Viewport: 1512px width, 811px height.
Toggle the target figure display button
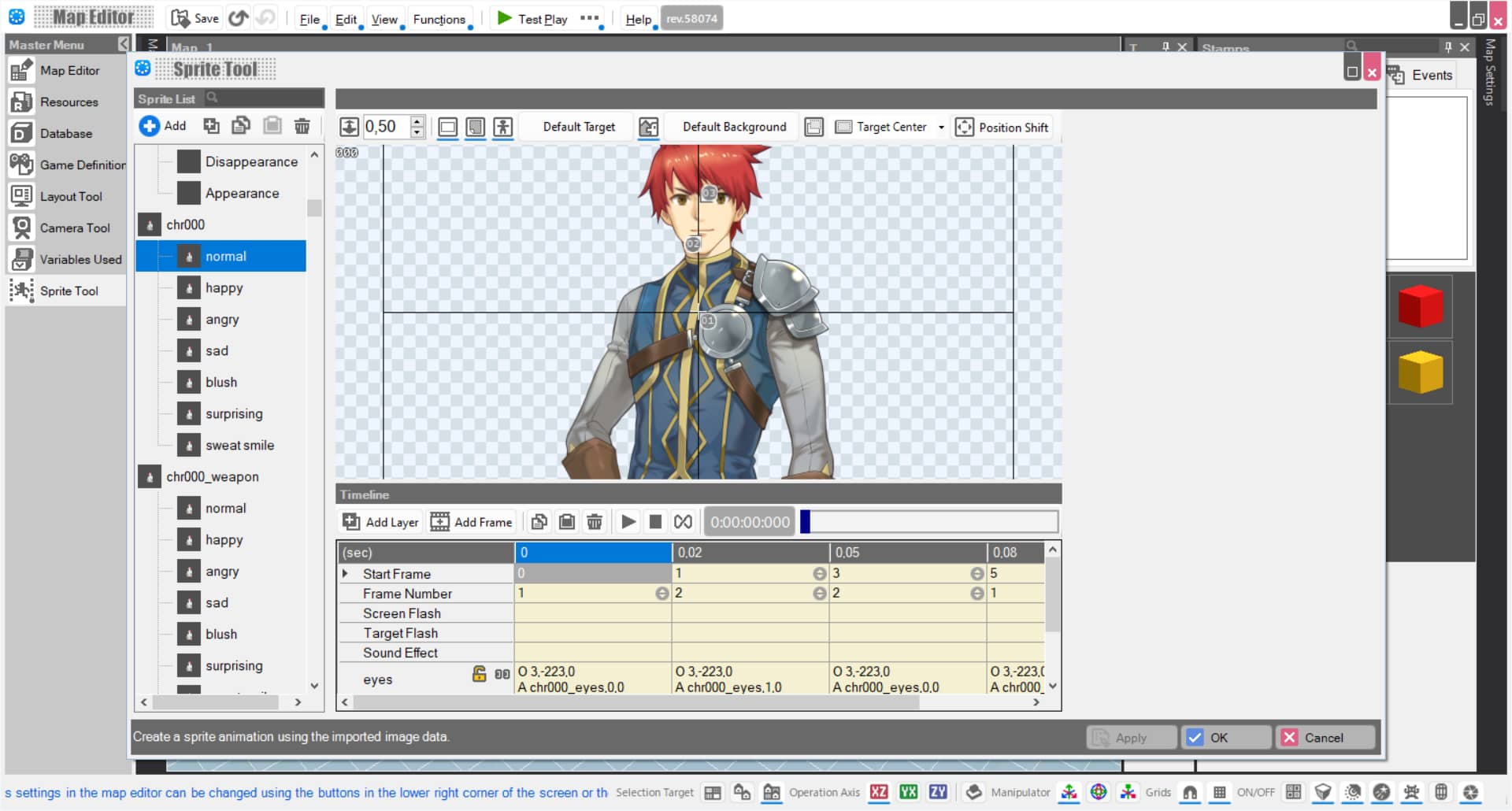click(x=503, y=128)
